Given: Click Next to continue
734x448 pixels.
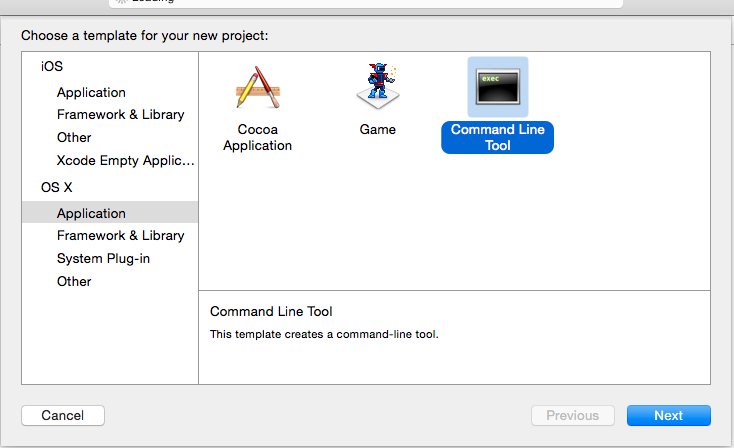Looking at the screenshot, I should pyautogui.click(x=668, y=415).
